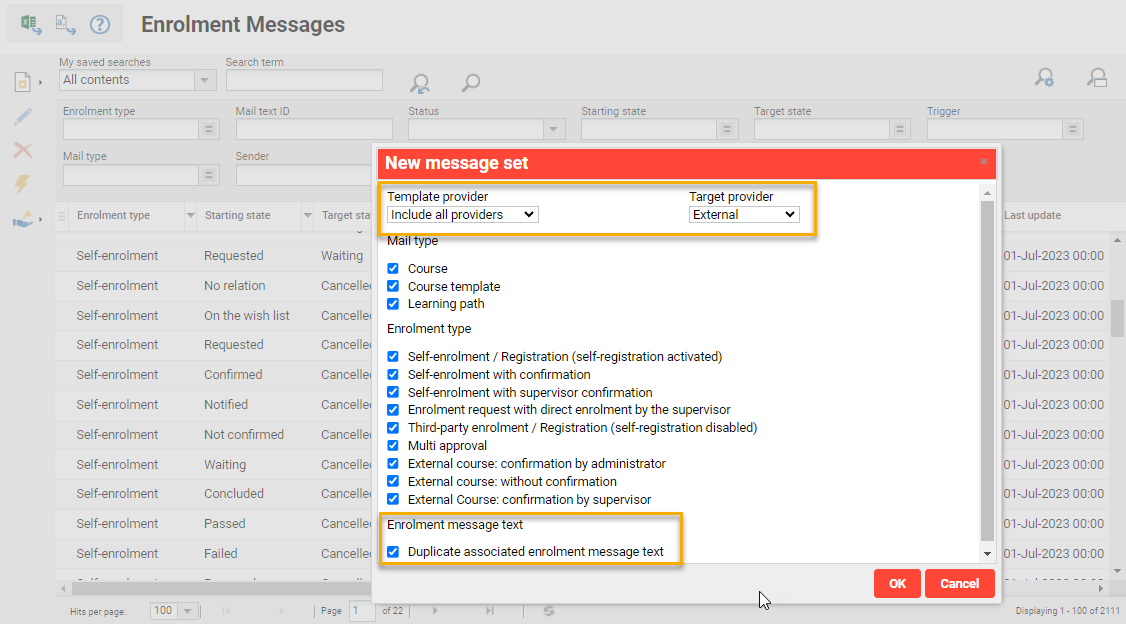The image size is (1126, 624).
Task: Open the Enrolment type column header menu
Action: 190,216
